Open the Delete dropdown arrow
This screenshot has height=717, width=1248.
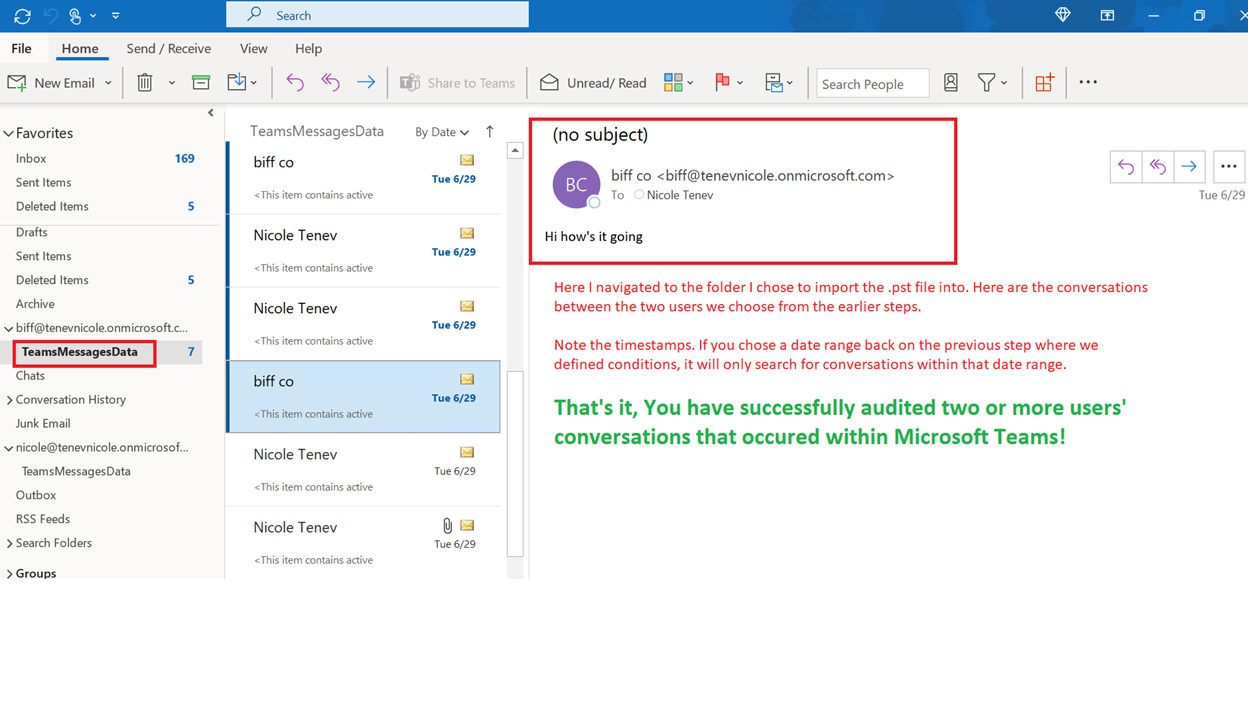[171, 83]
